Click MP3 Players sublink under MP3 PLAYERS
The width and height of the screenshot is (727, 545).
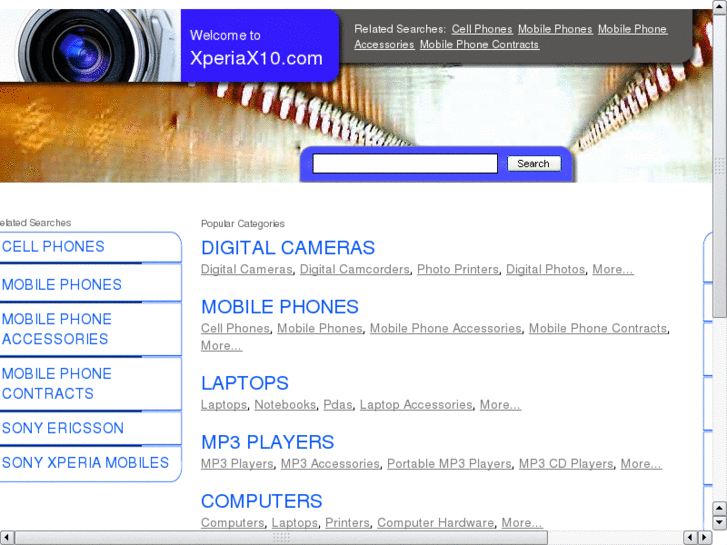(237, 464)
